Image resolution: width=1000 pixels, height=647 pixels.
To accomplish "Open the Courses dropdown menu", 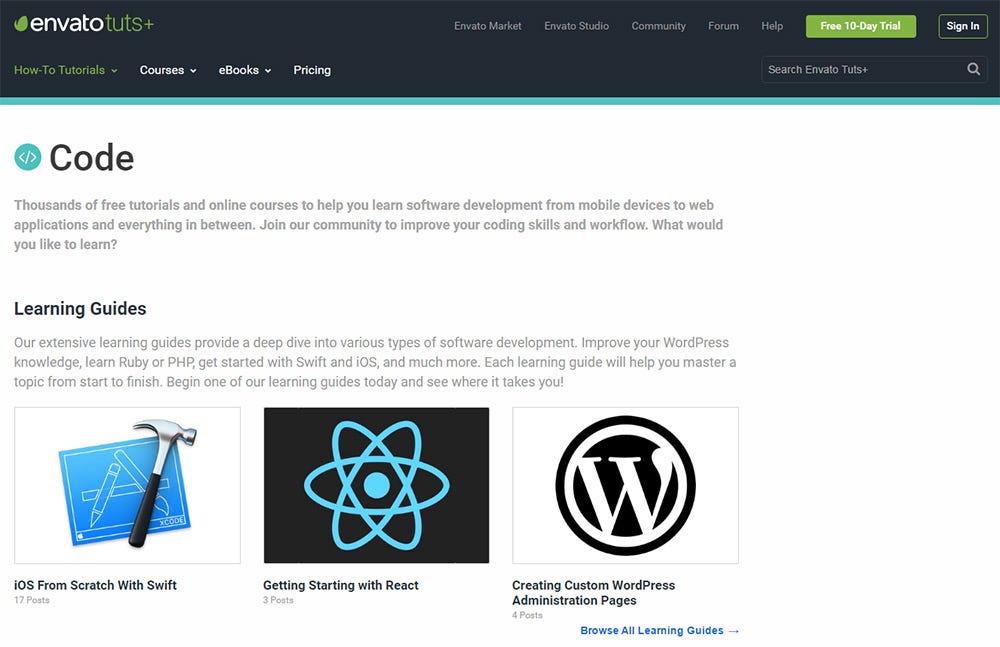I will [x=168, y=70].
